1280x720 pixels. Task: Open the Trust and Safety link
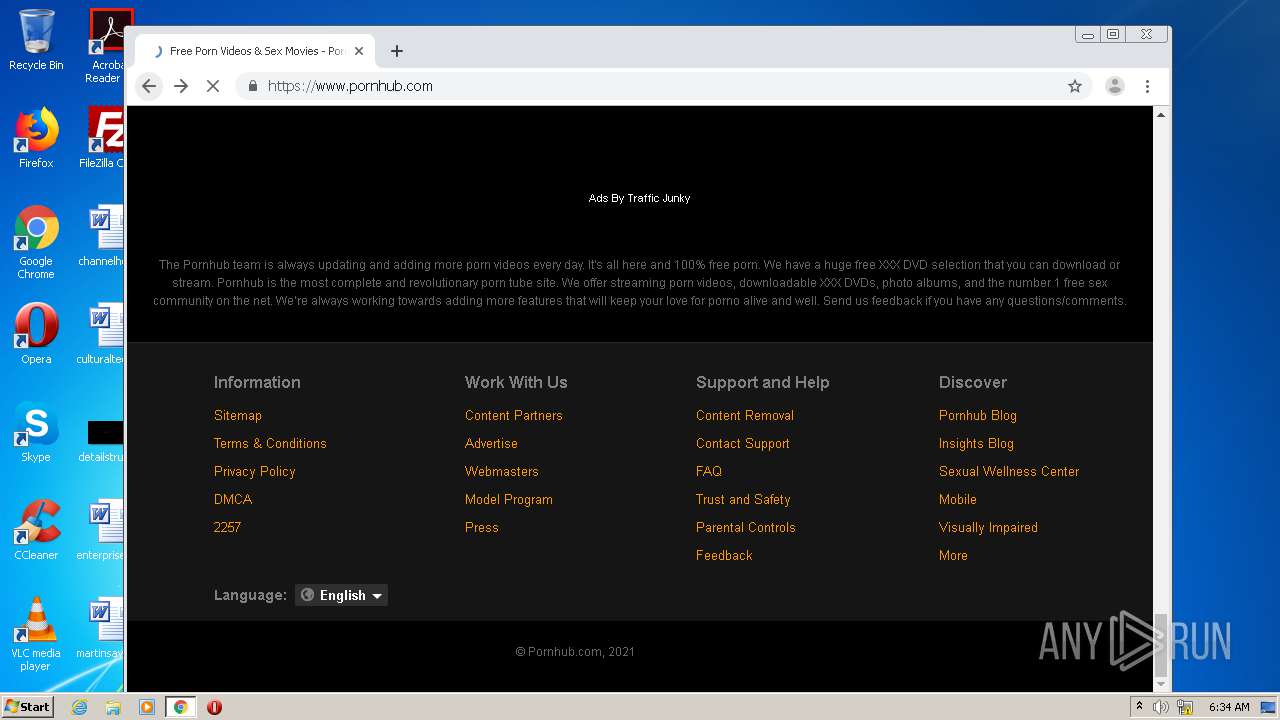coord(743,499)
